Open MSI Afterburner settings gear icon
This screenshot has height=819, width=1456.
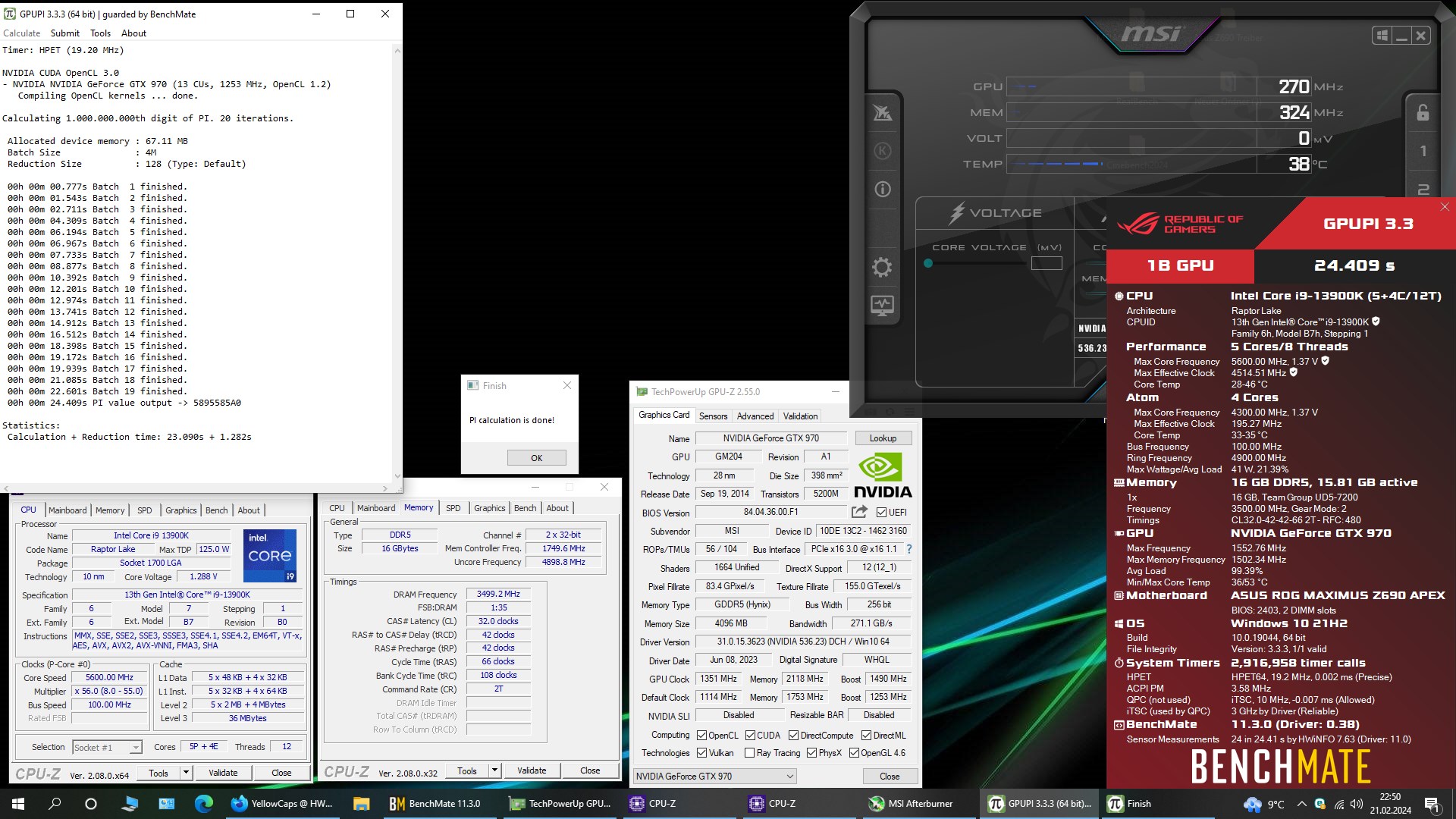(882, 267)
